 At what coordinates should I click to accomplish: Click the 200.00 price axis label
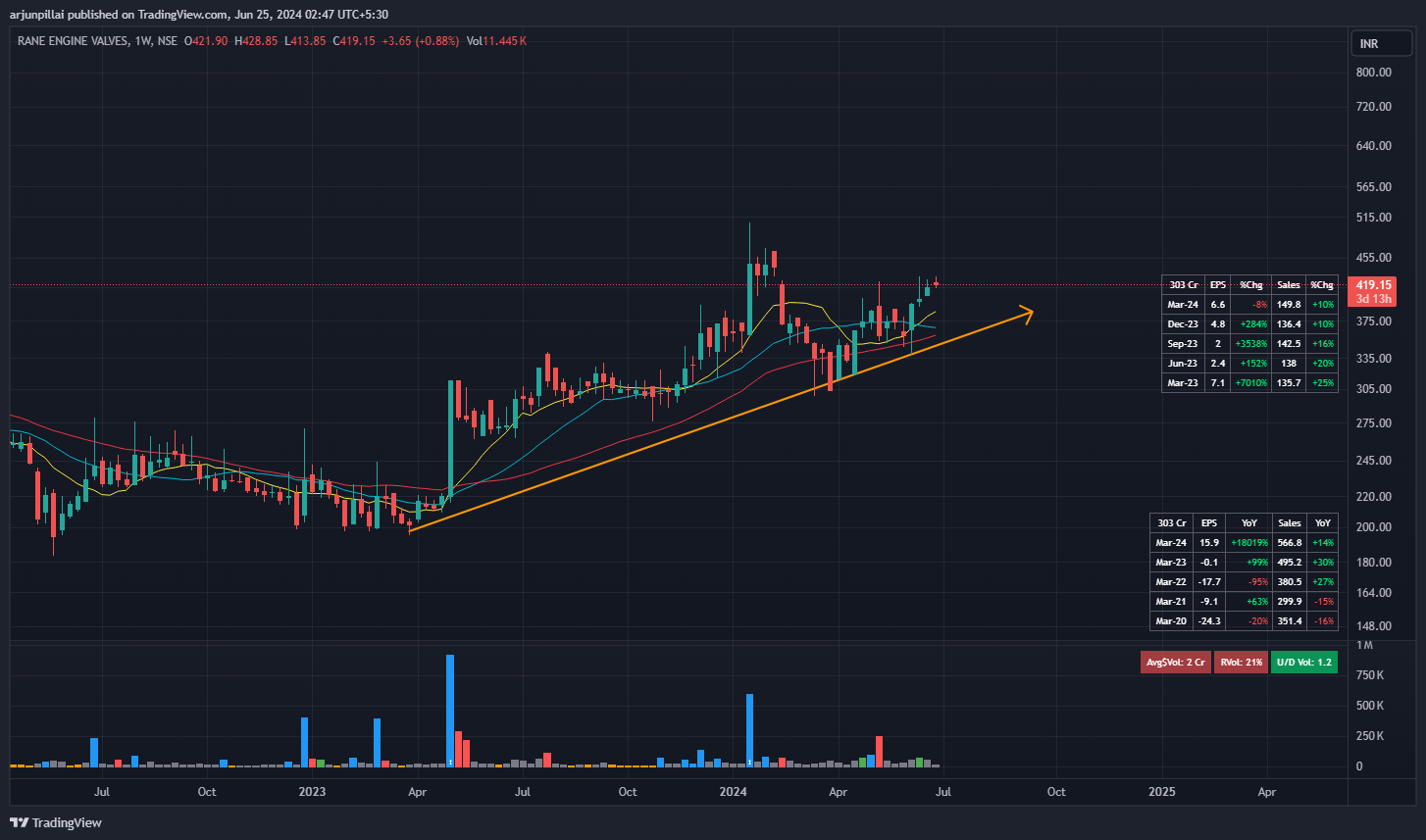coord(1373,527)
